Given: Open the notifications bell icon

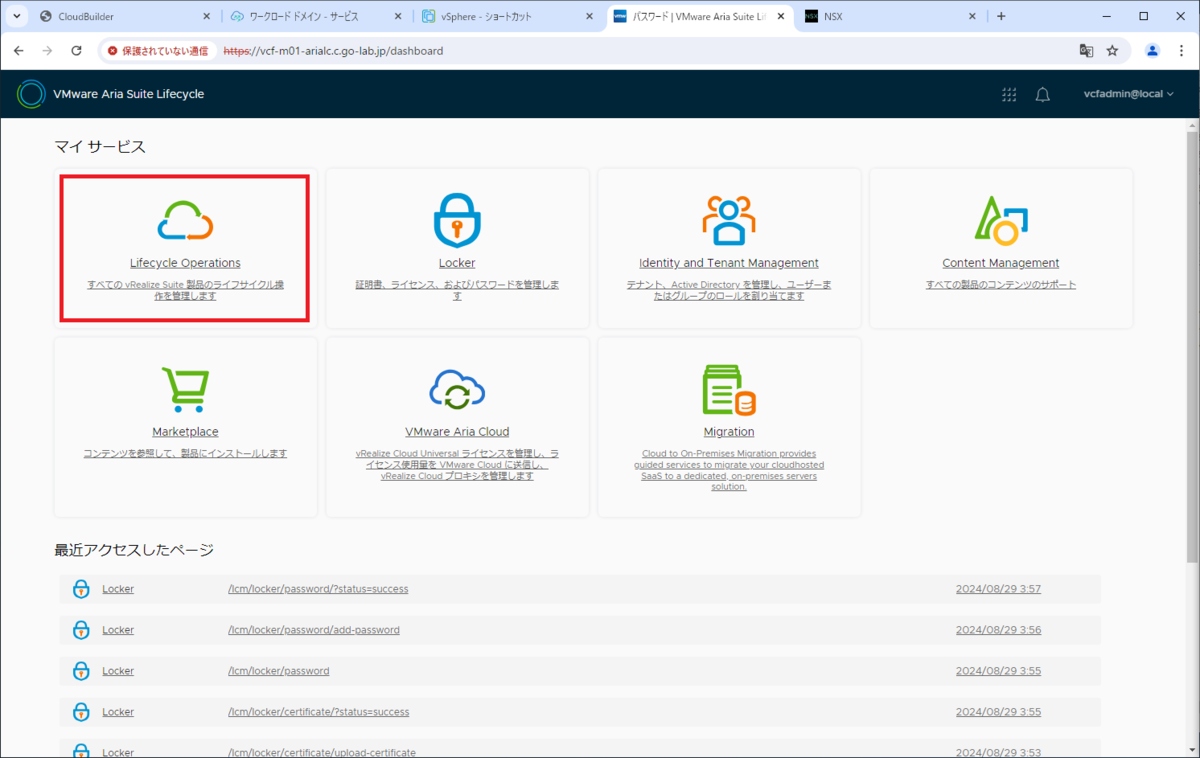Looking at the screenshot, I should click(1043, 94).
